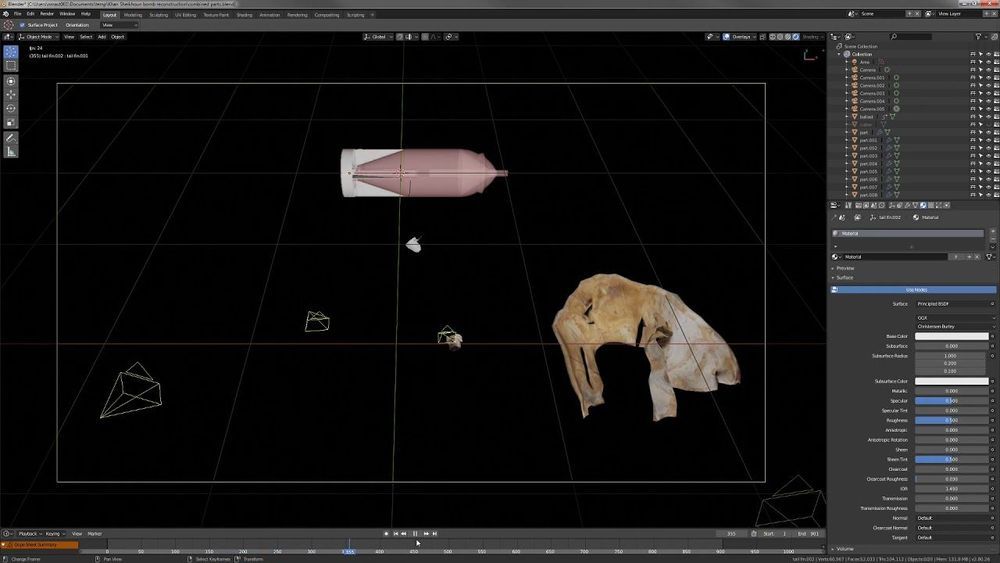Pick the Annotate tool
Image resolution: width=1000 pixels, height=563 pixels.
click(x=11, y=137)
